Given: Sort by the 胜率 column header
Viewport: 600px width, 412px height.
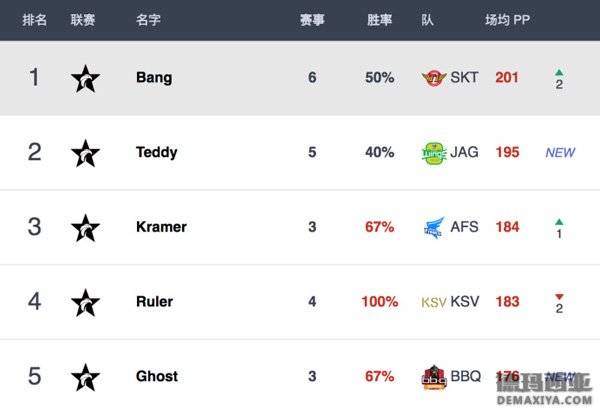Looking at the screenshot, I should tap(380, 20).
